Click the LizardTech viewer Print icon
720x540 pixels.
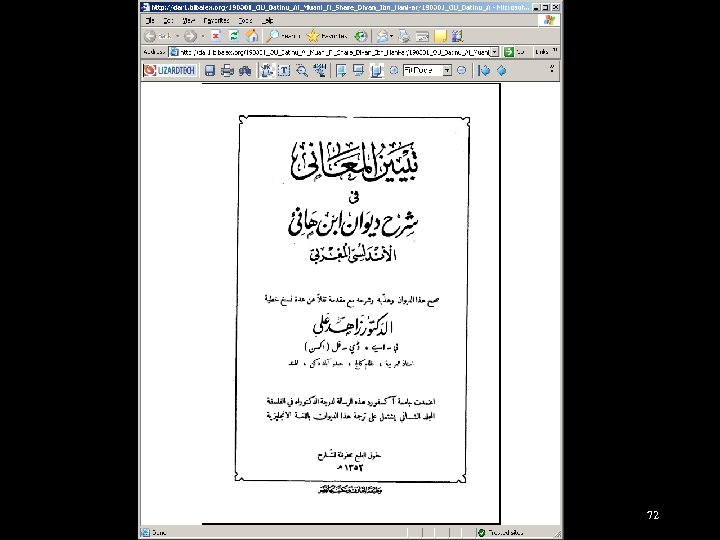[227, 70]
